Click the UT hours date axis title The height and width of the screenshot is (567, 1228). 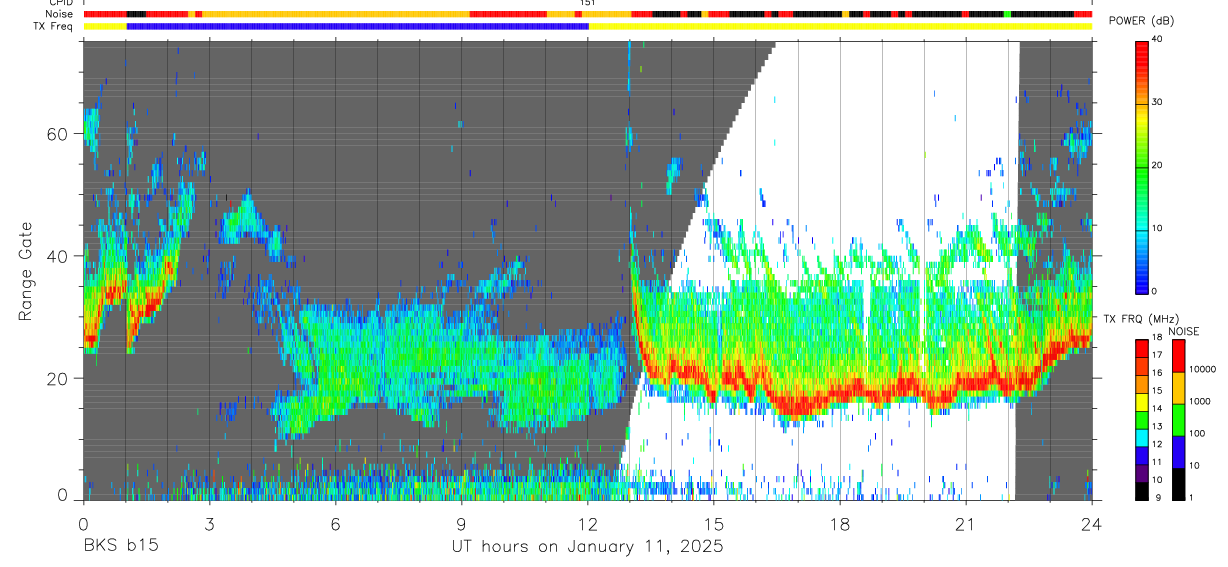click(x=587, y=546)
